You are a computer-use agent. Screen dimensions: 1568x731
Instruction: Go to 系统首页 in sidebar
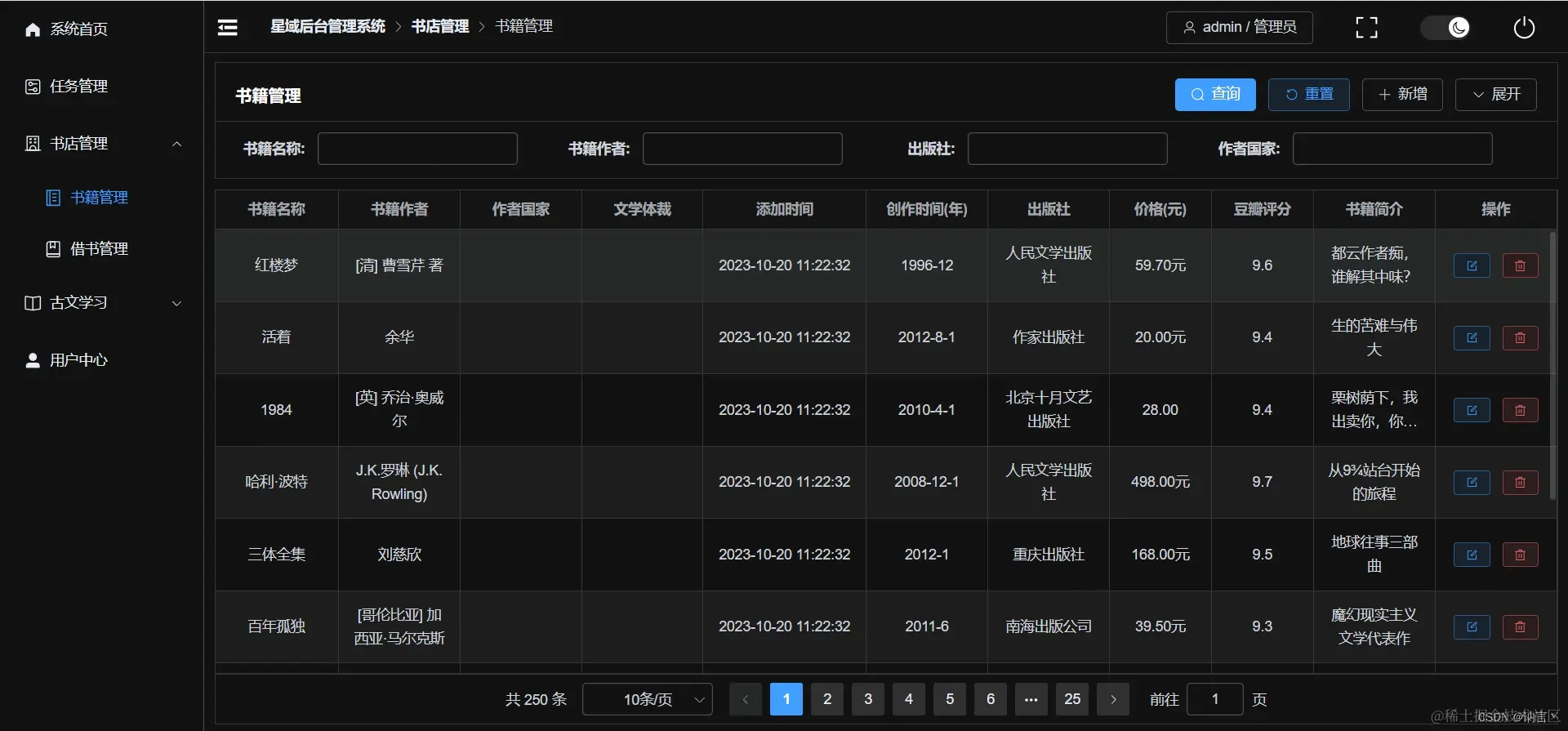coord(101,29)
